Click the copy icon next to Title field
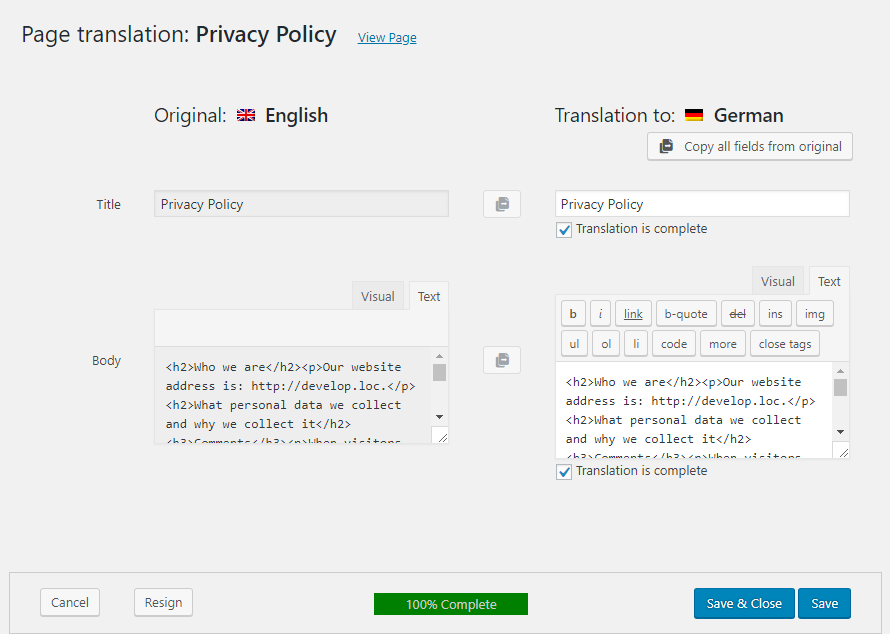Image resolution: width=890 pixels, height=634 pixels. (x=502, y=204)
